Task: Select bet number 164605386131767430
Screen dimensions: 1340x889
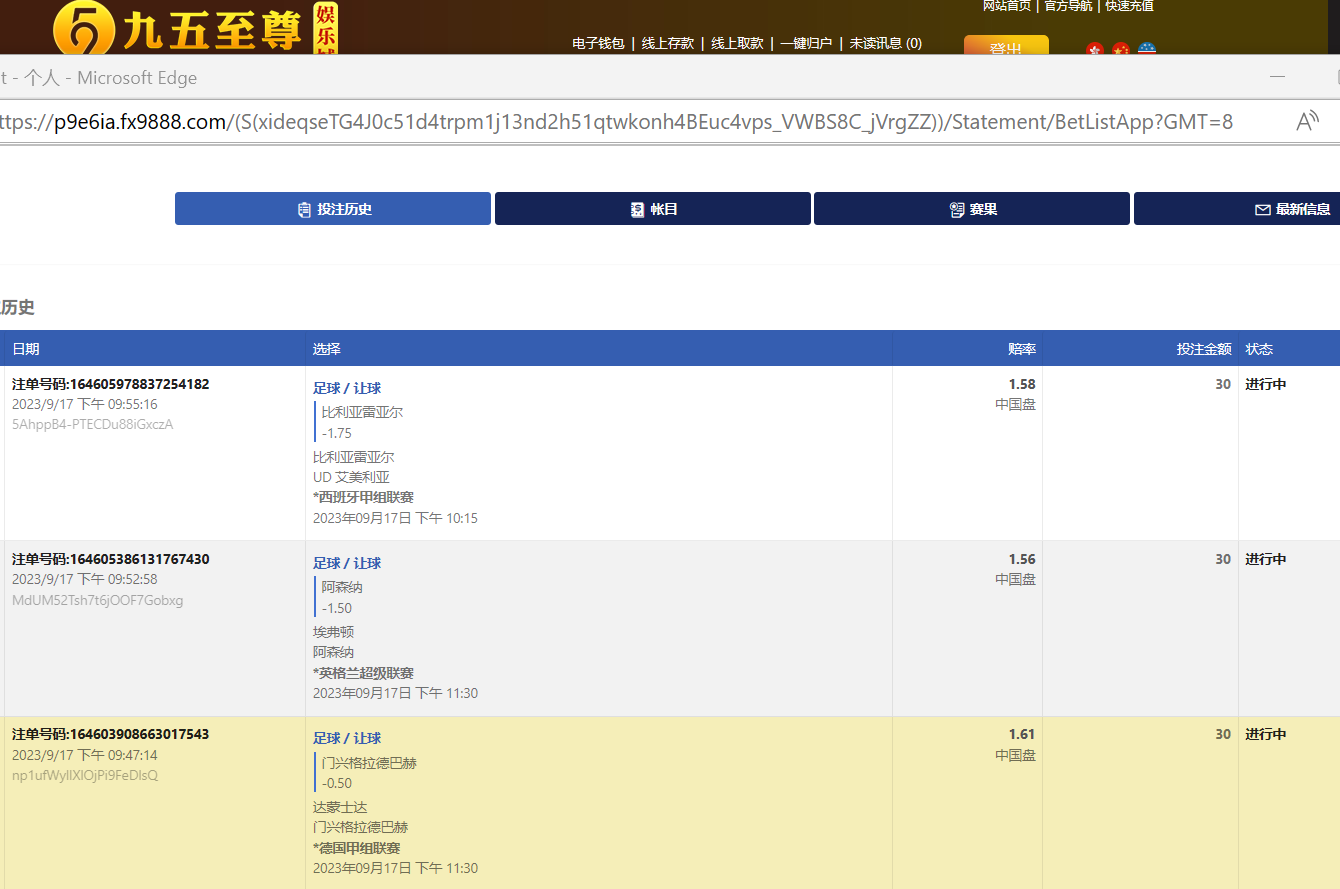Action: tap(111, 559)
